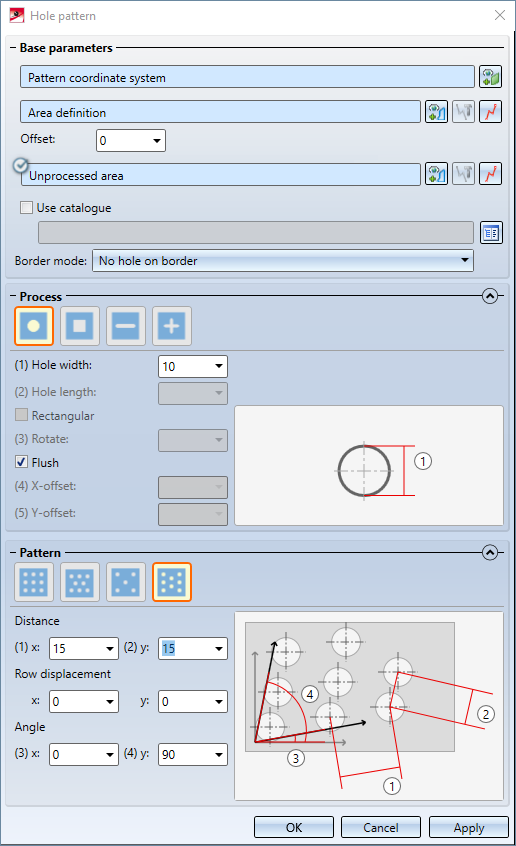This screenshot has height=846, width=516.
Task: Choose the slot (minus) process icon
Action: click(126, 326)
